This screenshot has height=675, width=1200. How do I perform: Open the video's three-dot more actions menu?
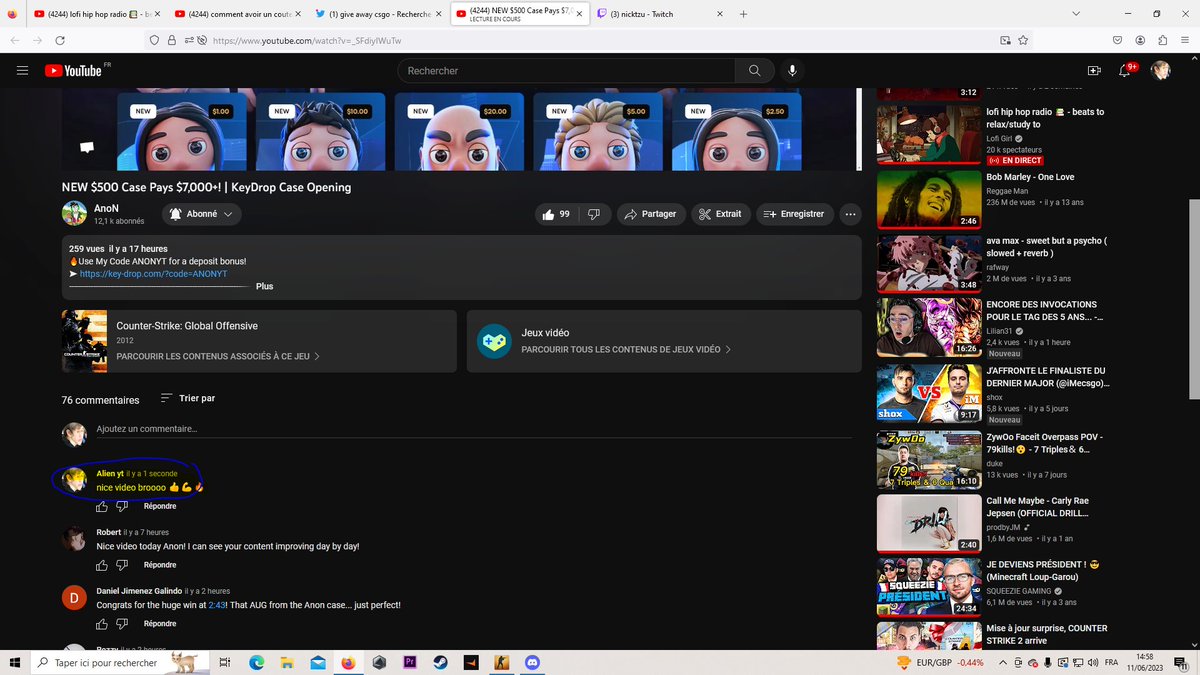(x=850, y=214)
